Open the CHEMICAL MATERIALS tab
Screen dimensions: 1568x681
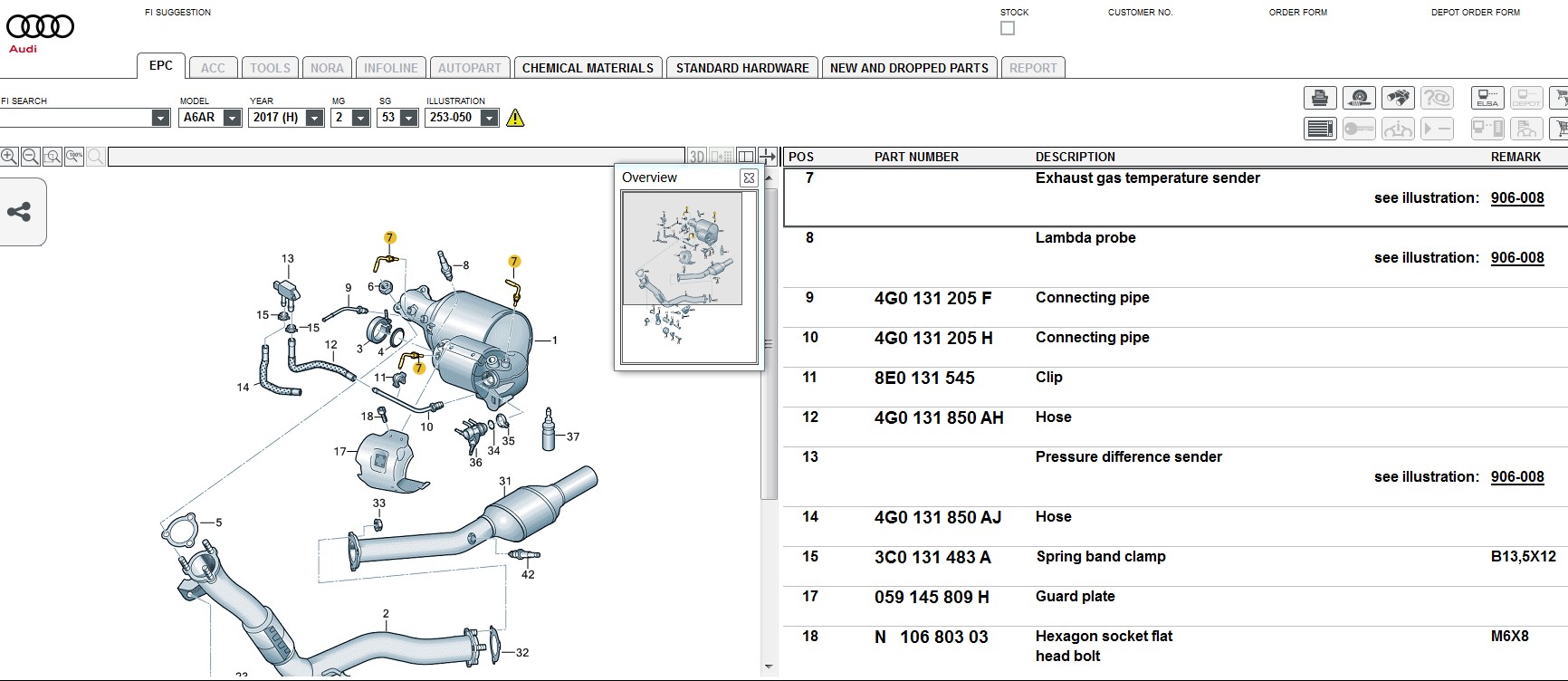click(x=588, y=68)
